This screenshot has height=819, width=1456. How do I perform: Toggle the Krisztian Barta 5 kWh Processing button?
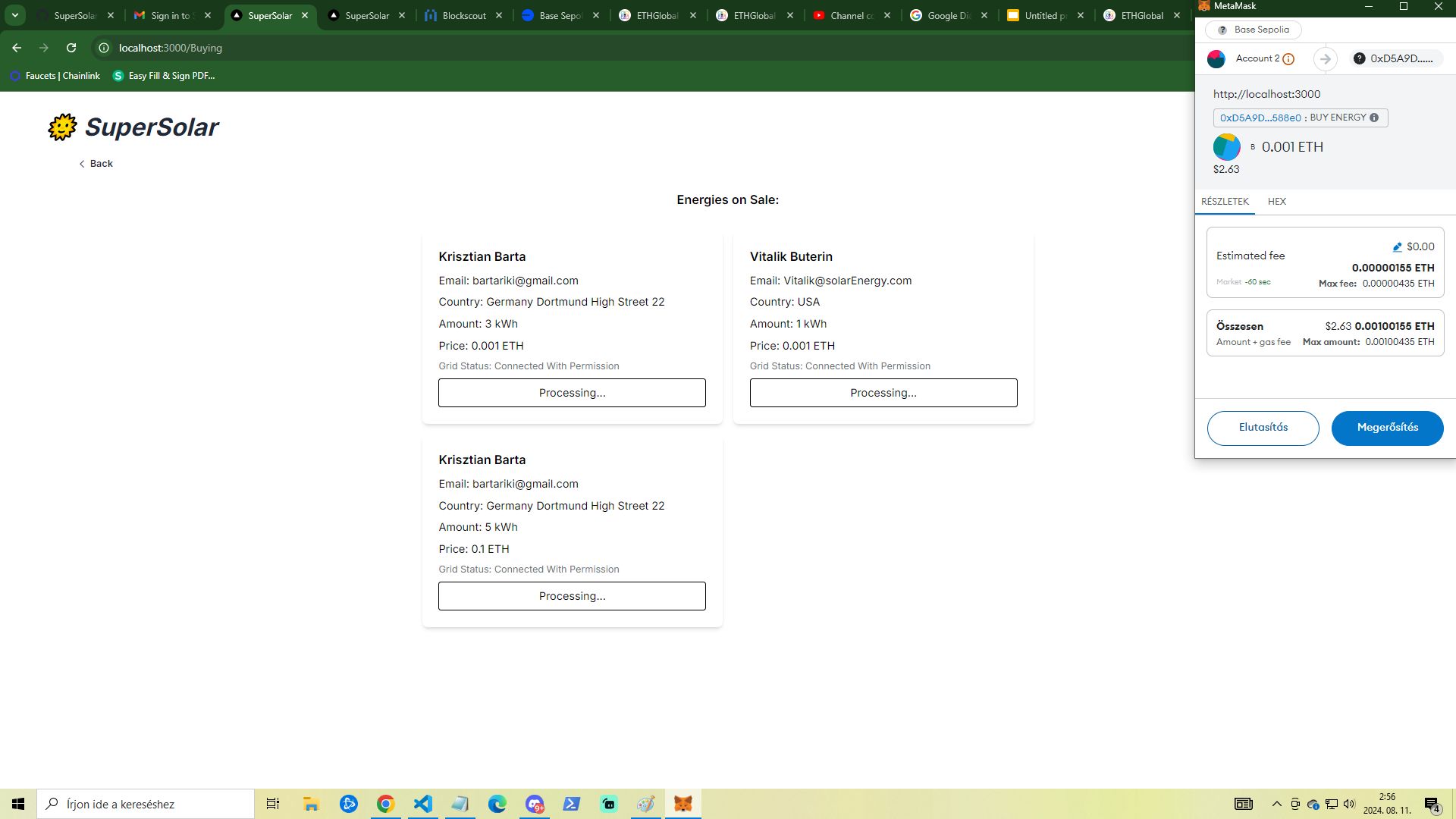[x=572, y=596]
